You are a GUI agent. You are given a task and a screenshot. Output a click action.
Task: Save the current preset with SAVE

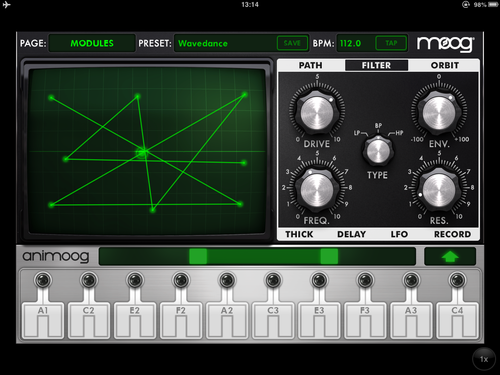click(x=292, y=43)
